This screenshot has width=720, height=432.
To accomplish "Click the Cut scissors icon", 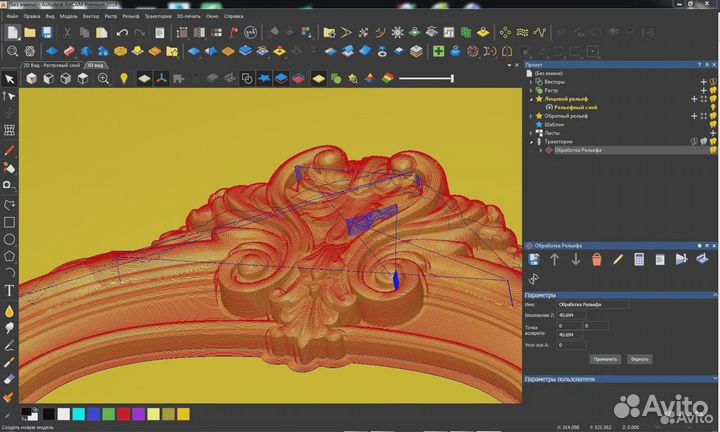I will [66, 33].
